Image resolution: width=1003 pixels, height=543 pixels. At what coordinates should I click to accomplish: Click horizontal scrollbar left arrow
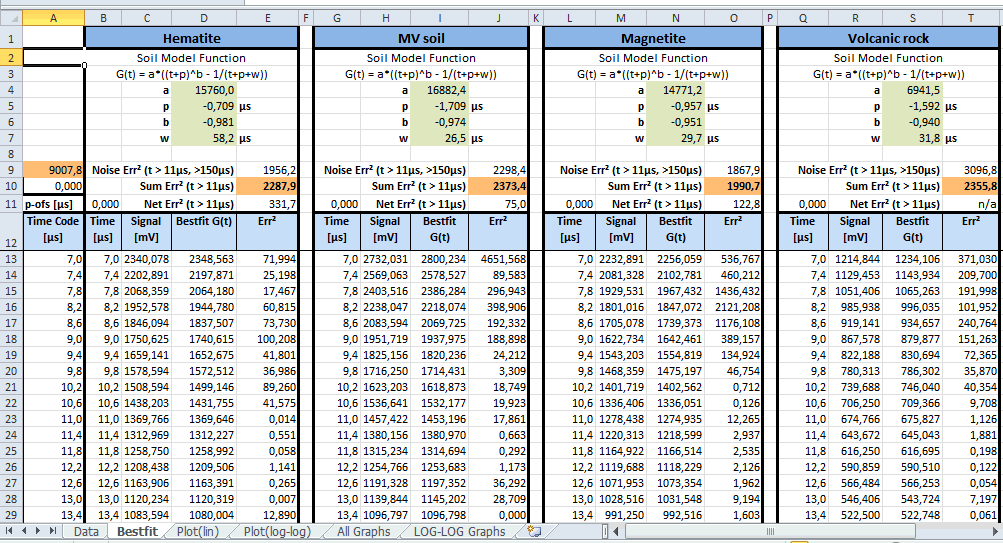616,531
